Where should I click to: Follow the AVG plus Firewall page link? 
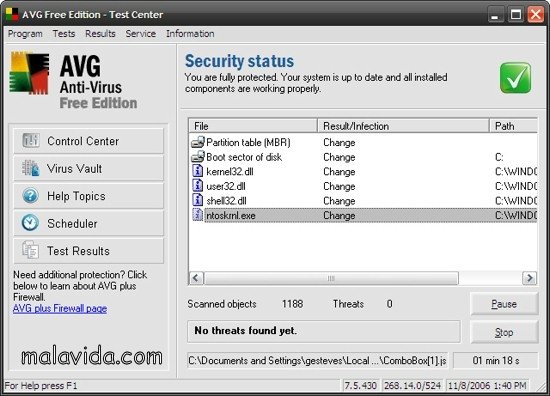(60, 308)
